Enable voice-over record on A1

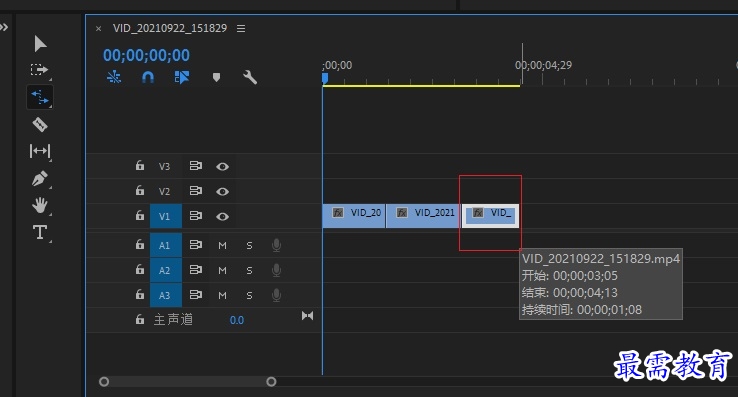(276, 245)
